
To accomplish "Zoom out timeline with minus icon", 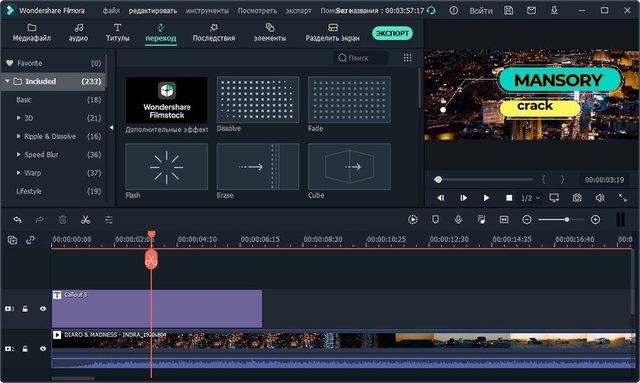I will click(x=527, y=220).
